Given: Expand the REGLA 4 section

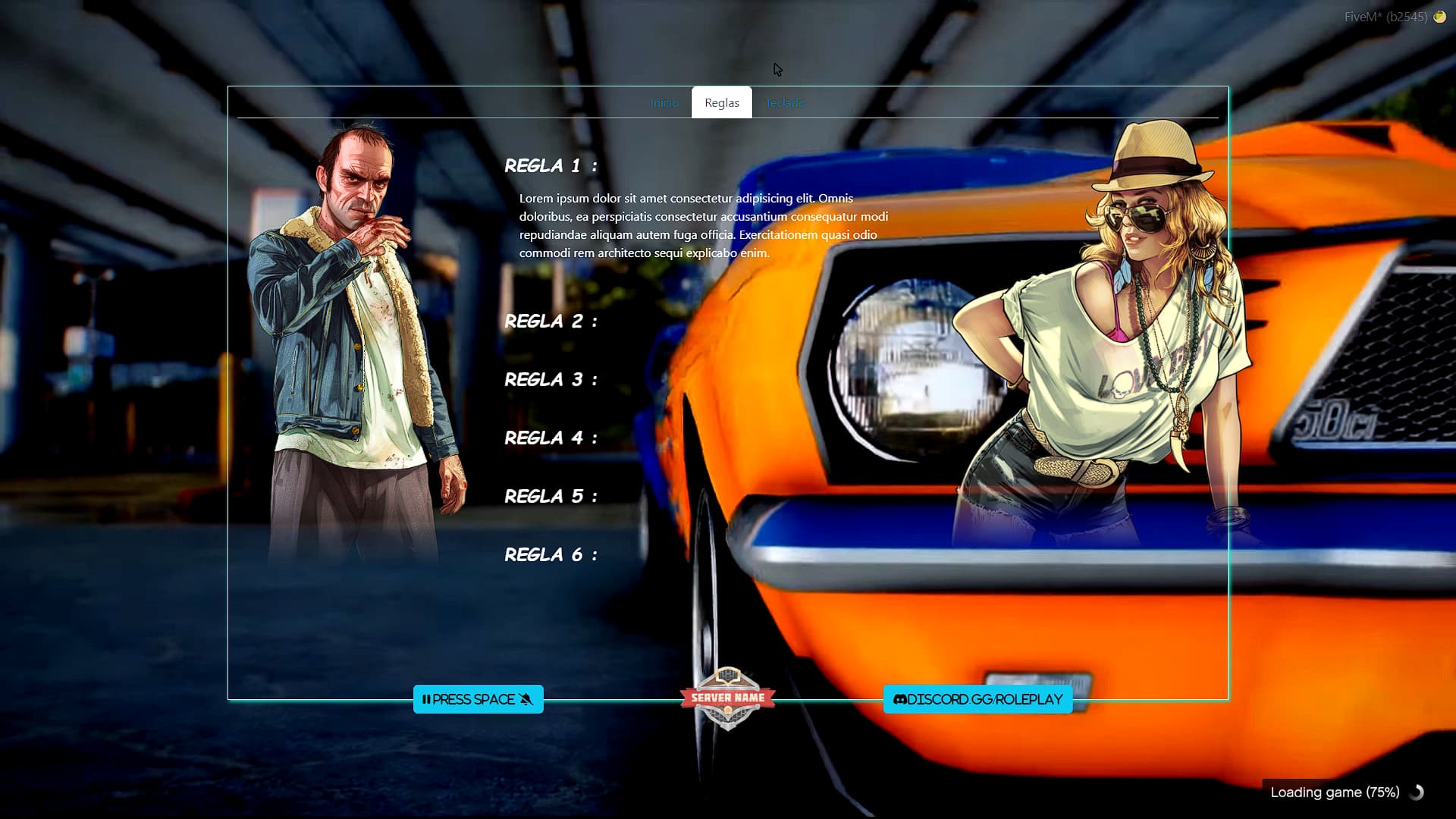Looking at the screenshot, I should coord(551,438).
